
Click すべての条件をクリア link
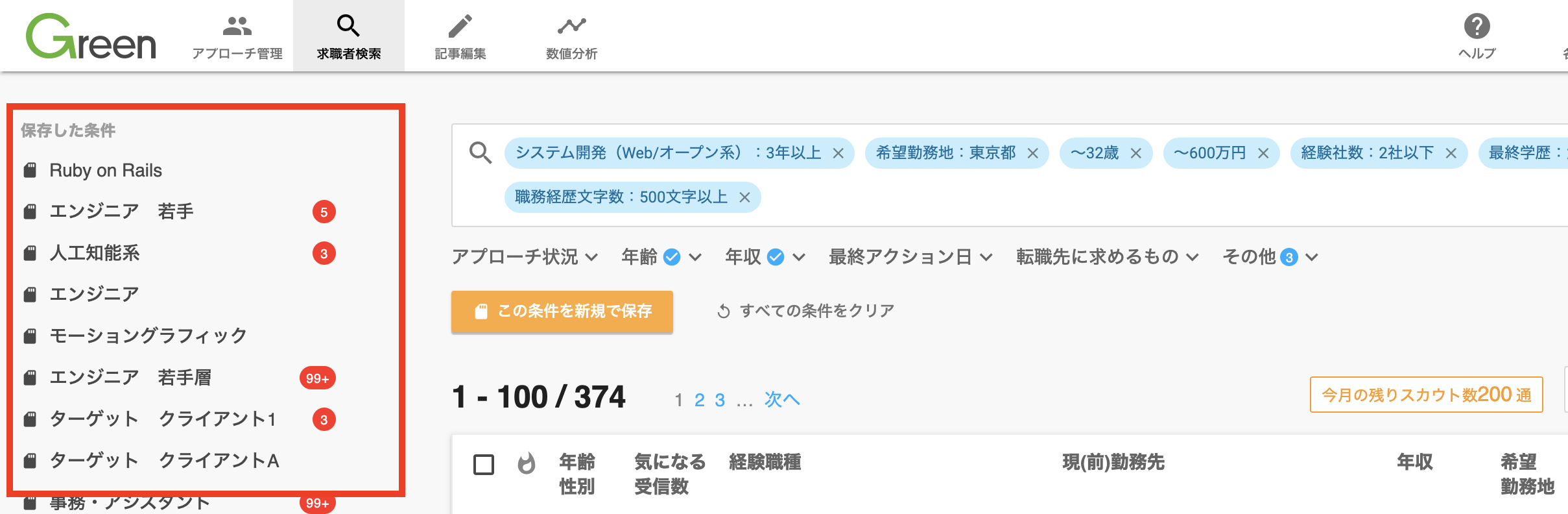pos(805,311)
